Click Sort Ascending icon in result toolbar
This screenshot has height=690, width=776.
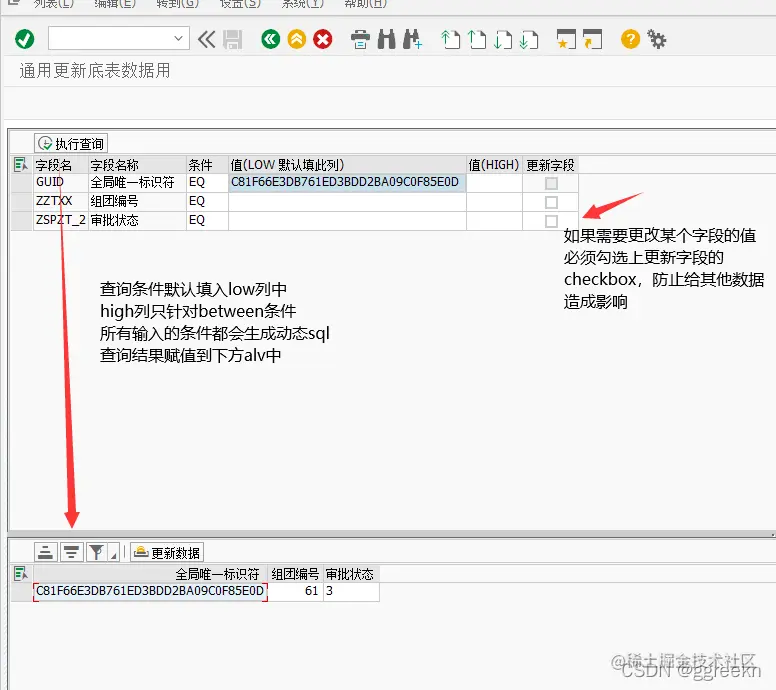[x=46, y=552]
